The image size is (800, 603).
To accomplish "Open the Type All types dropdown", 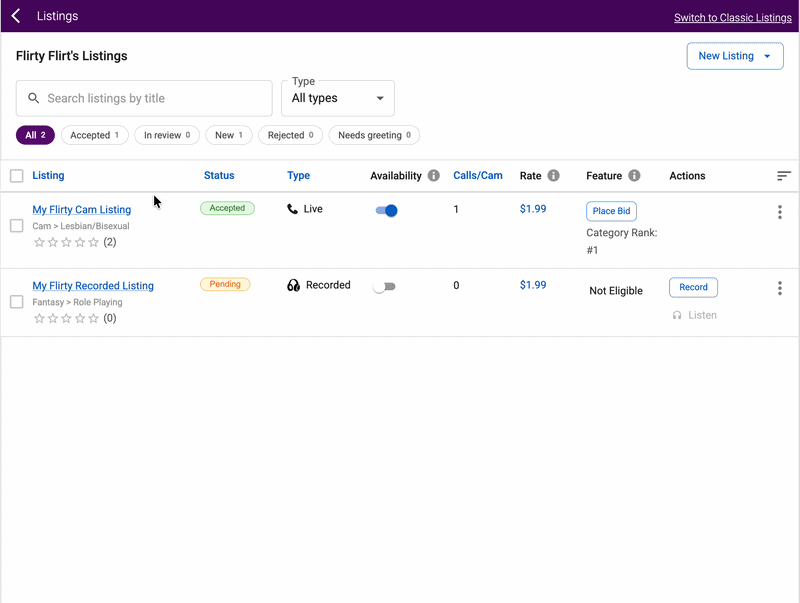I will click(x=338, y=98).
